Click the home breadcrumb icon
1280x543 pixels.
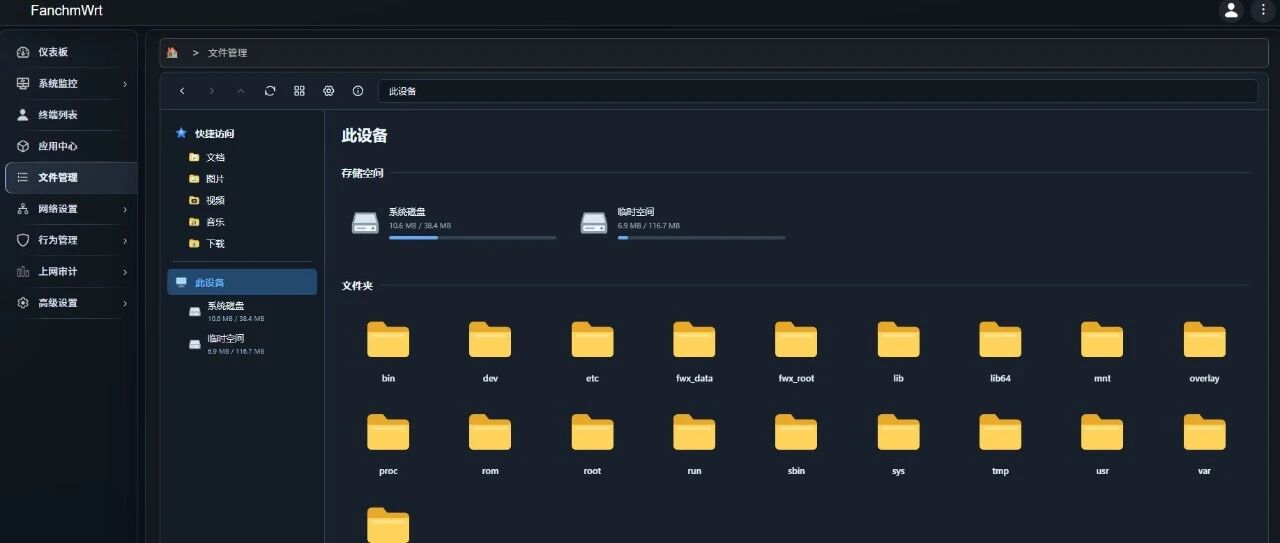tap(172, 53)
